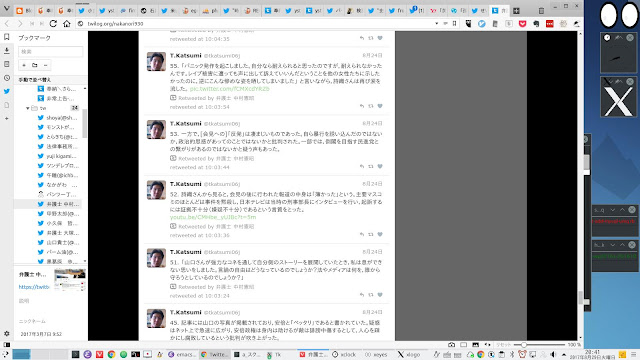Create a new bookmark folder
This screenshot has width=640, height=360.
[35, 65]
